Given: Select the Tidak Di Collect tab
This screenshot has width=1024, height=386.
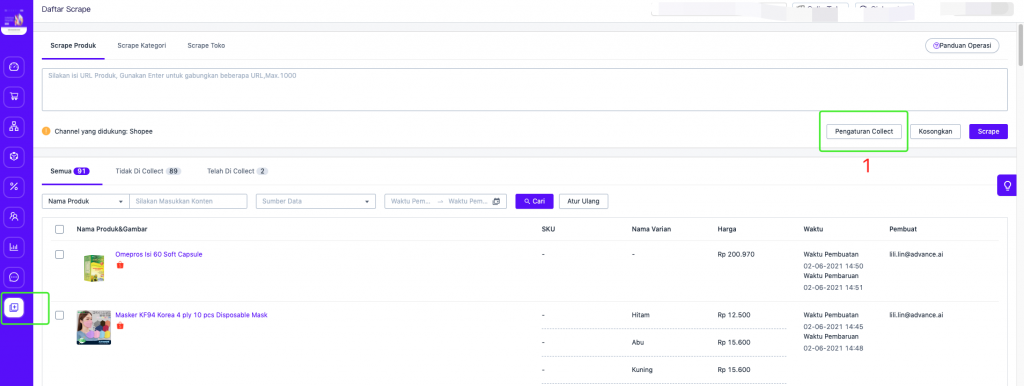Looking at the screenshot, I should click(148, 171).
